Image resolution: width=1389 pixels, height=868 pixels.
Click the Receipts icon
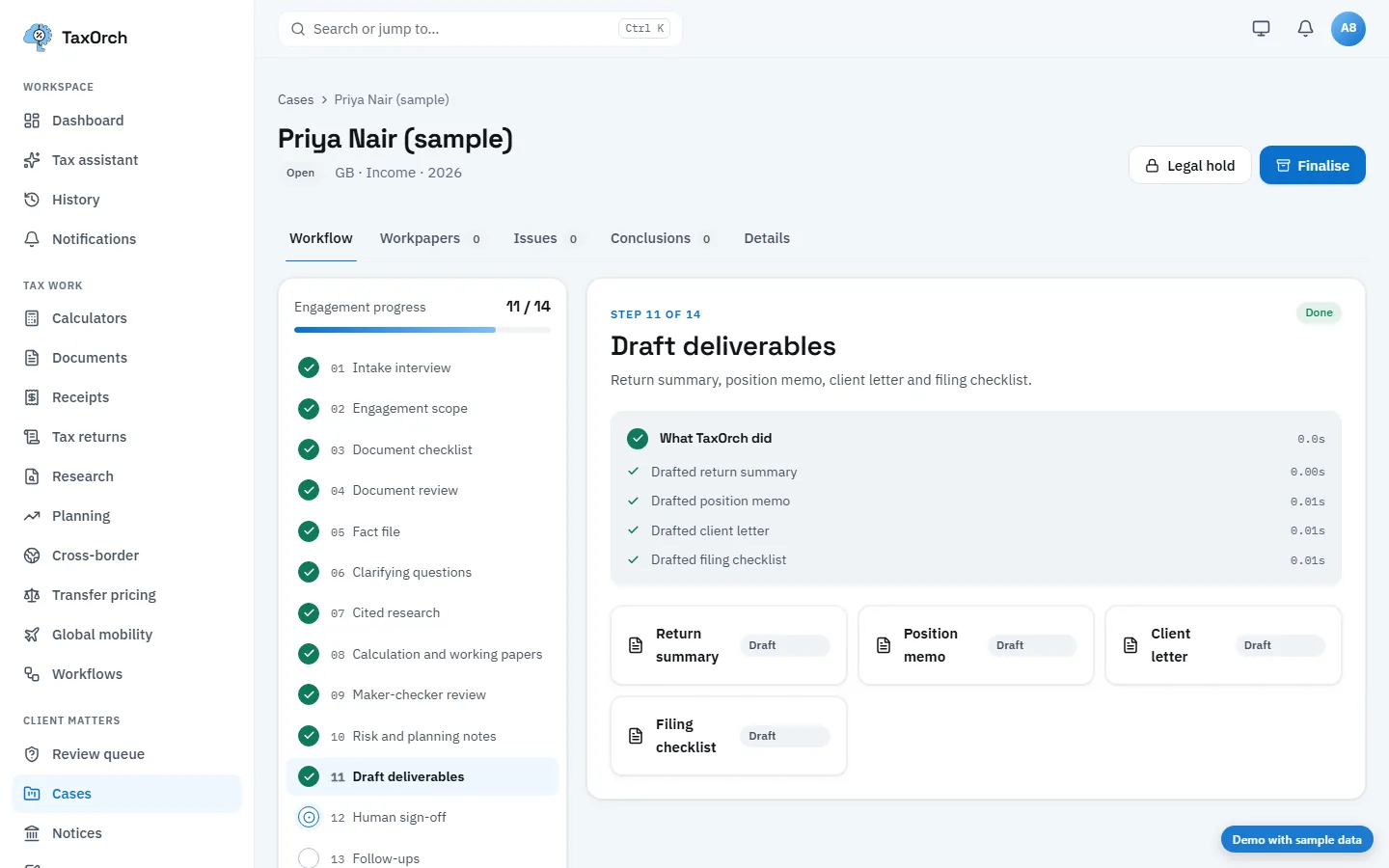point(32,397)
